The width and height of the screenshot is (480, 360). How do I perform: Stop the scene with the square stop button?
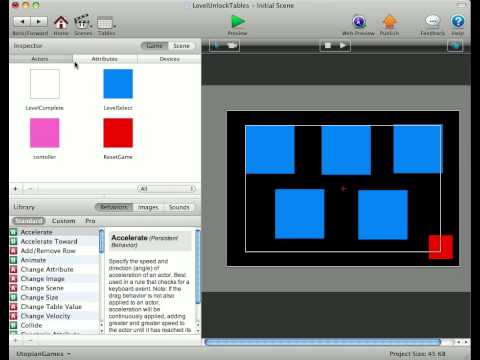[328, 46]
